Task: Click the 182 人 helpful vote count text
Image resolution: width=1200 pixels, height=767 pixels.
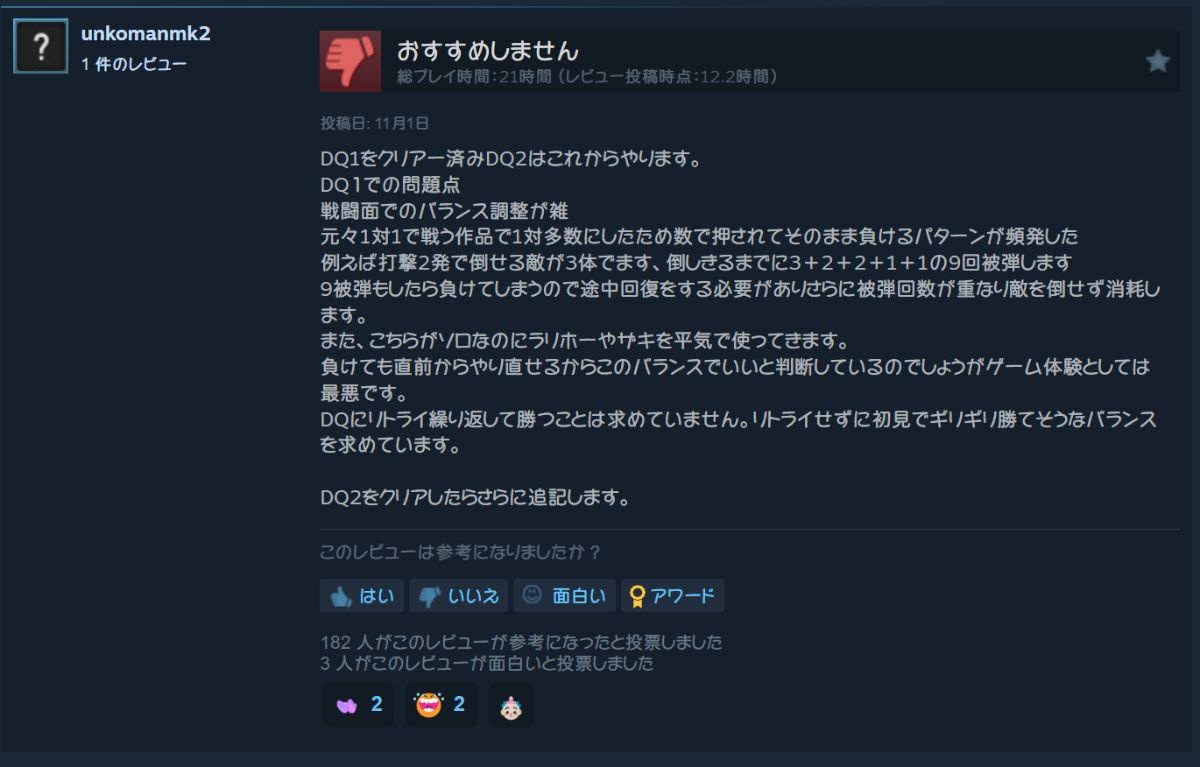Action: click(x=521, y=642)
